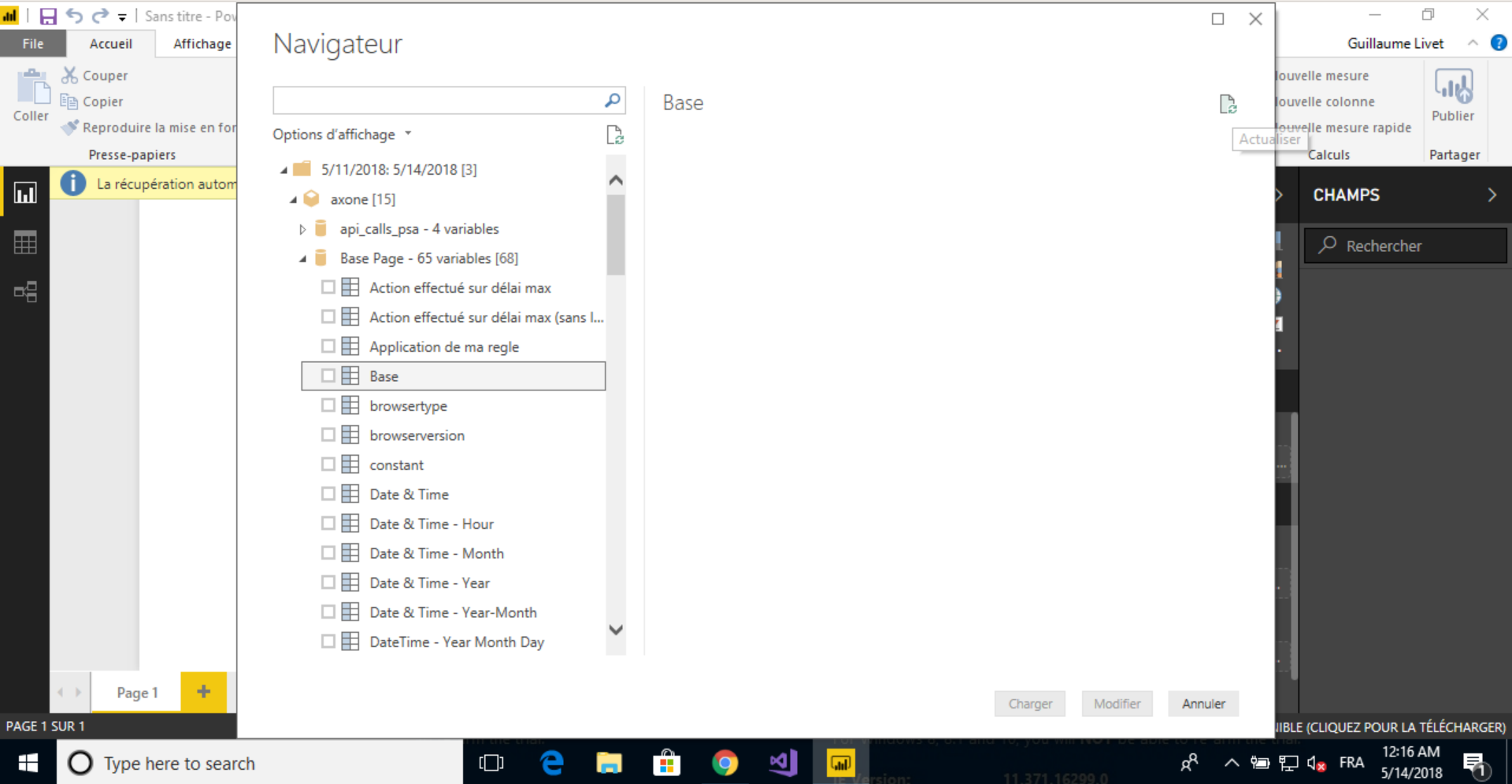1512x784 pixels.
Task: Collapse the Base Page - 65 variables node
Action: click(x=302, y=259)
